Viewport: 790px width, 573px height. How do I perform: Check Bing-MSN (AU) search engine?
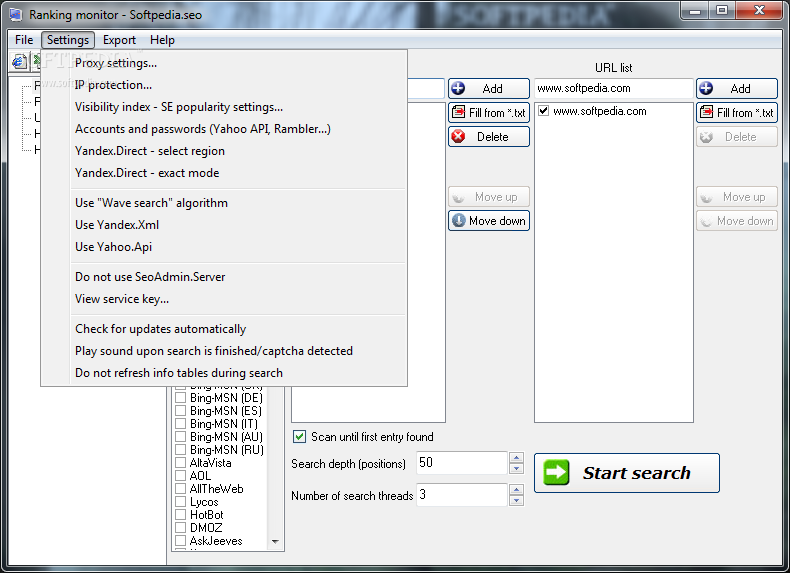point(180,437)
